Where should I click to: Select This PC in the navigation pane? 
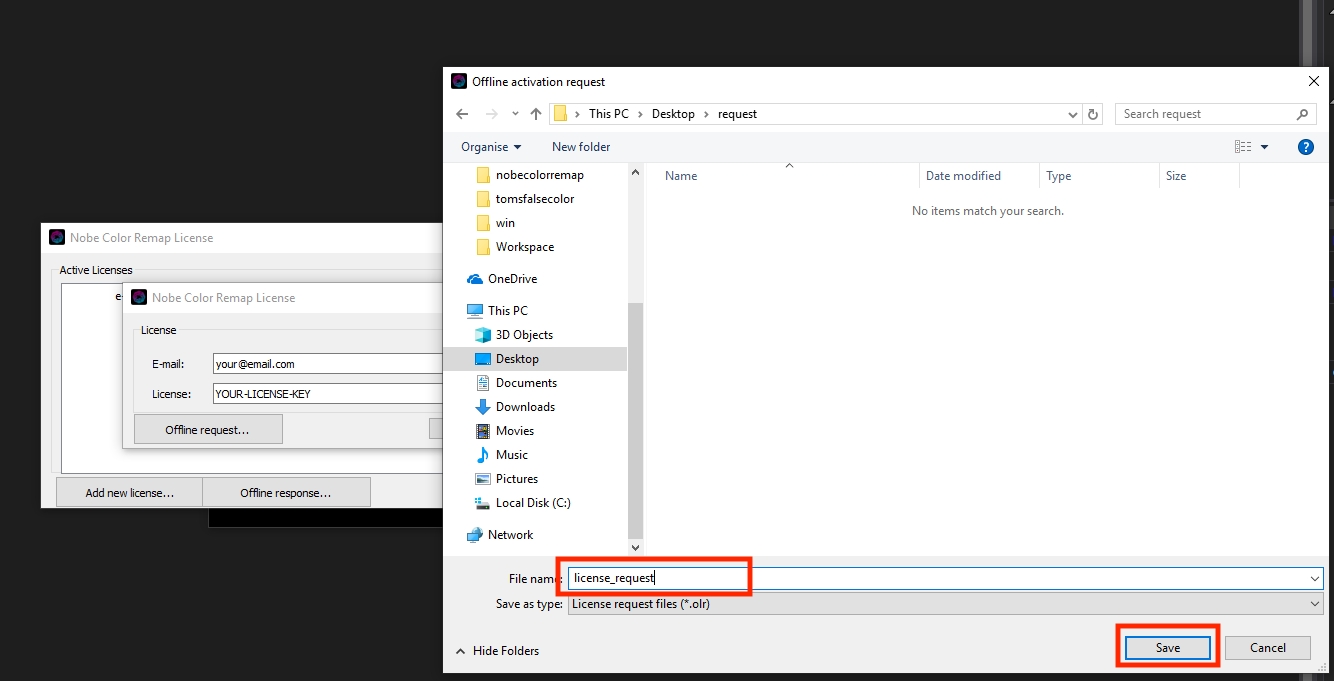tap(498, 311)
